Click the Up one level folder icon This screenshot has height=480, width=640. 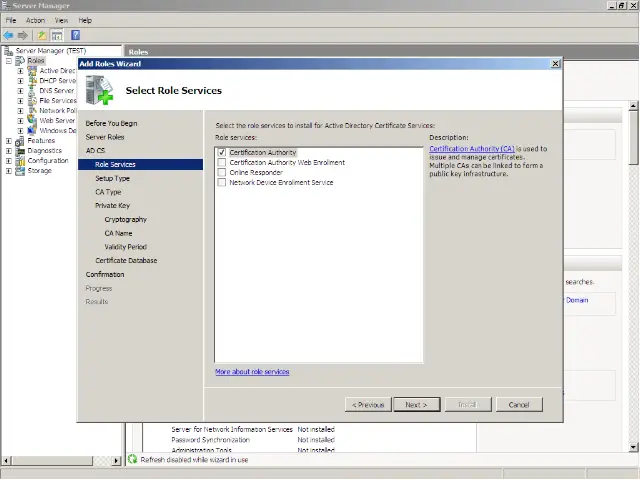tap(42, 36)
